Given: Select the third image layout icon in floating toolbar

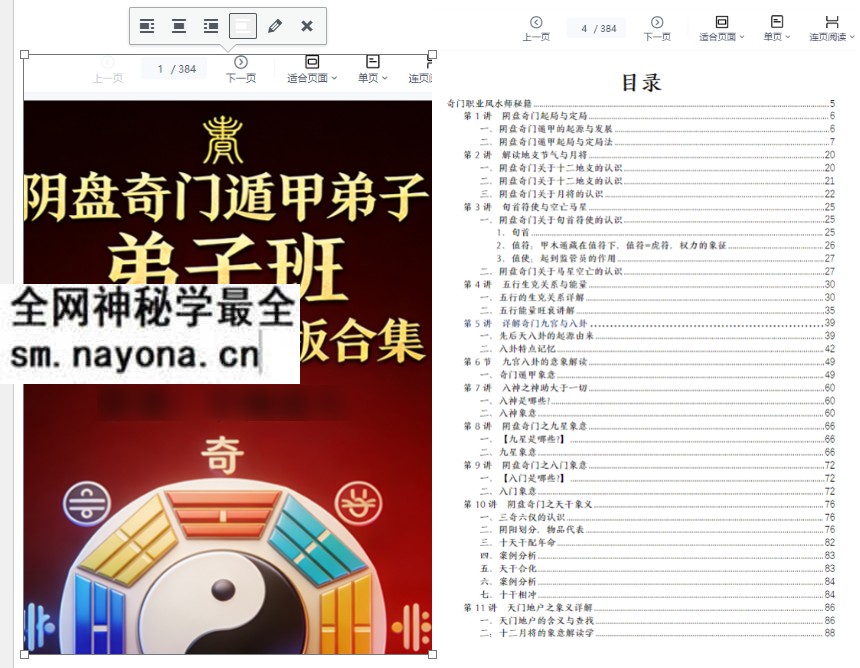Looking at the screenshot, I should (x=211, y=26).
